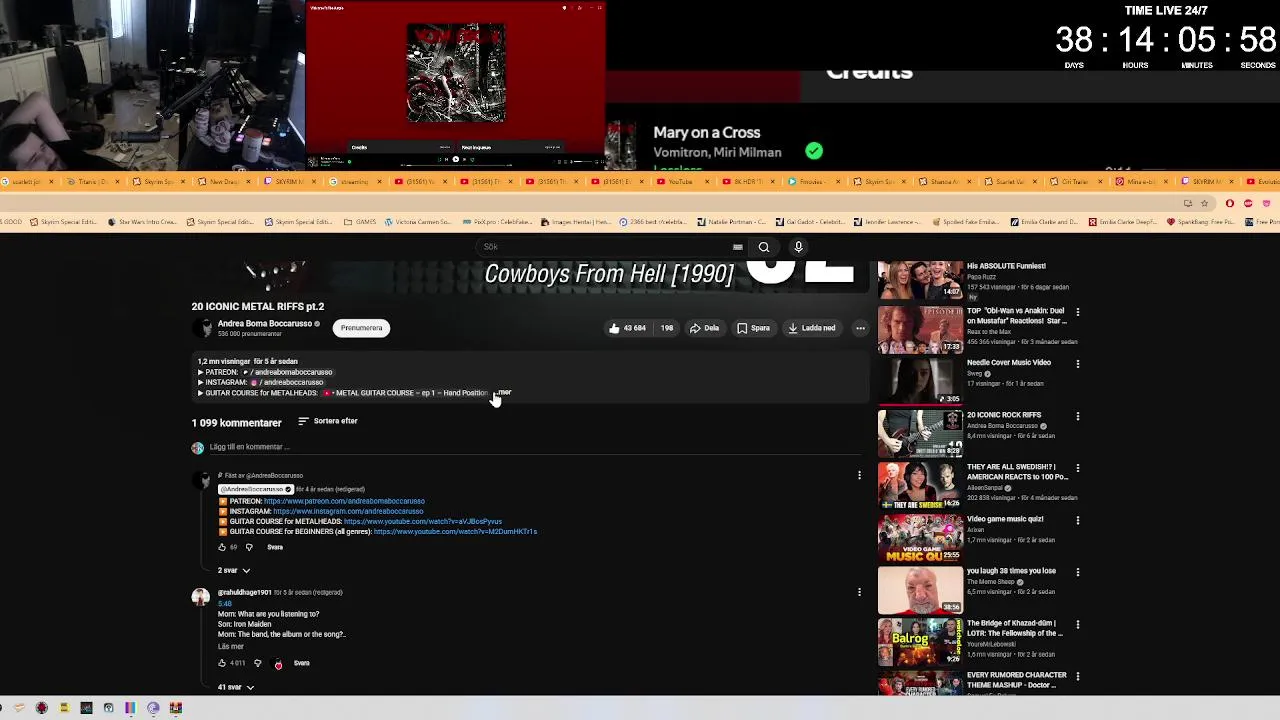Viewport: 1280px width, 720px height.
Task: Open the on-screen keyboard icon in search box
Action: coord(738,247)
